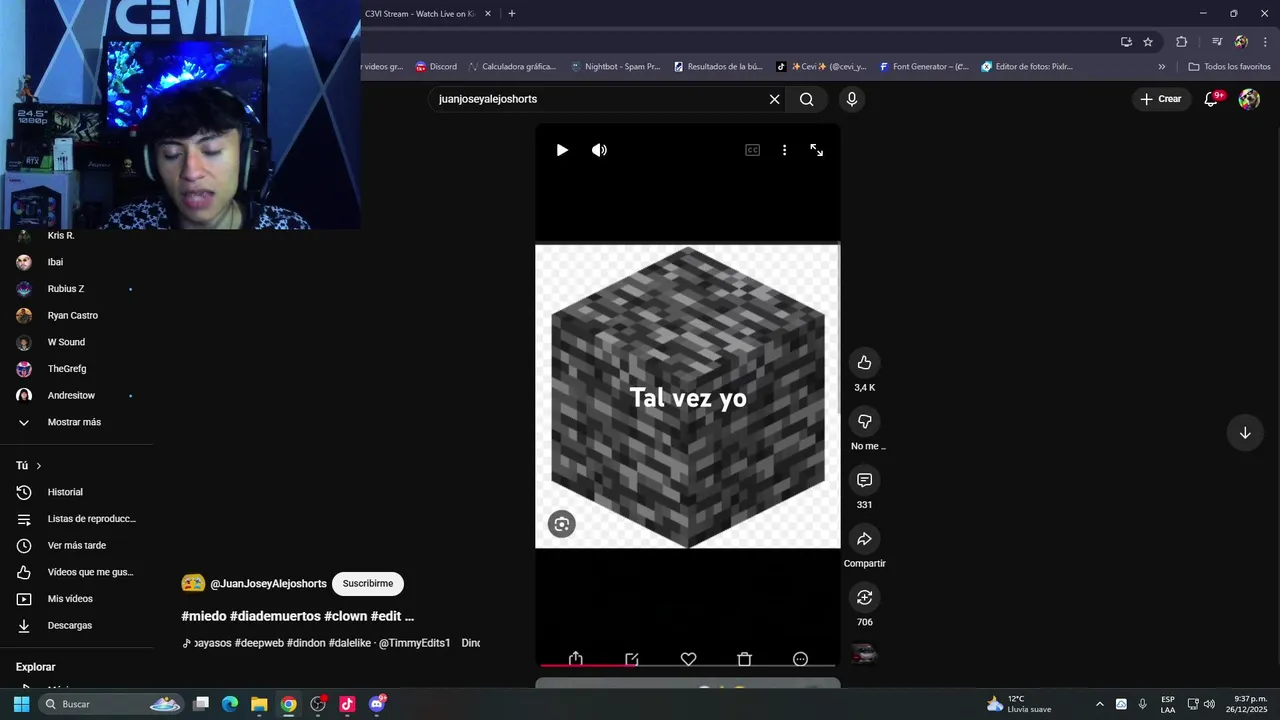
Task: Enter fullscreen on the Shorts player
Action: (x=817, y=150)
